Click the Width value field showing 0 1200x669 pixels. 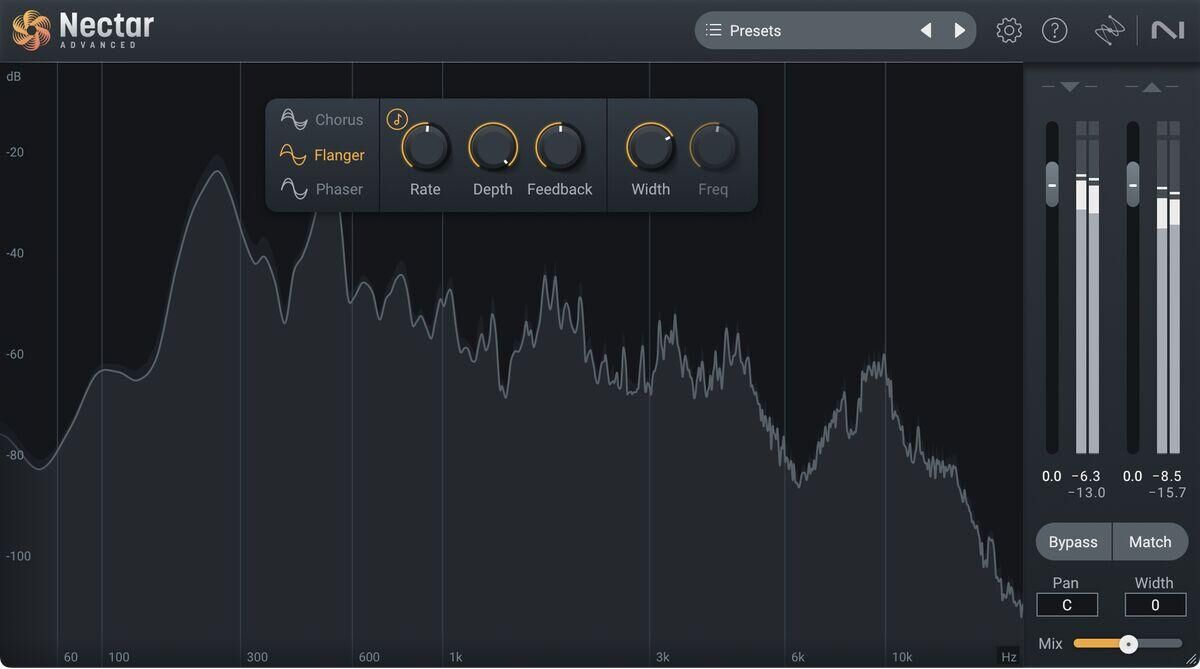pyautogui.click(x=1154, y=605)
